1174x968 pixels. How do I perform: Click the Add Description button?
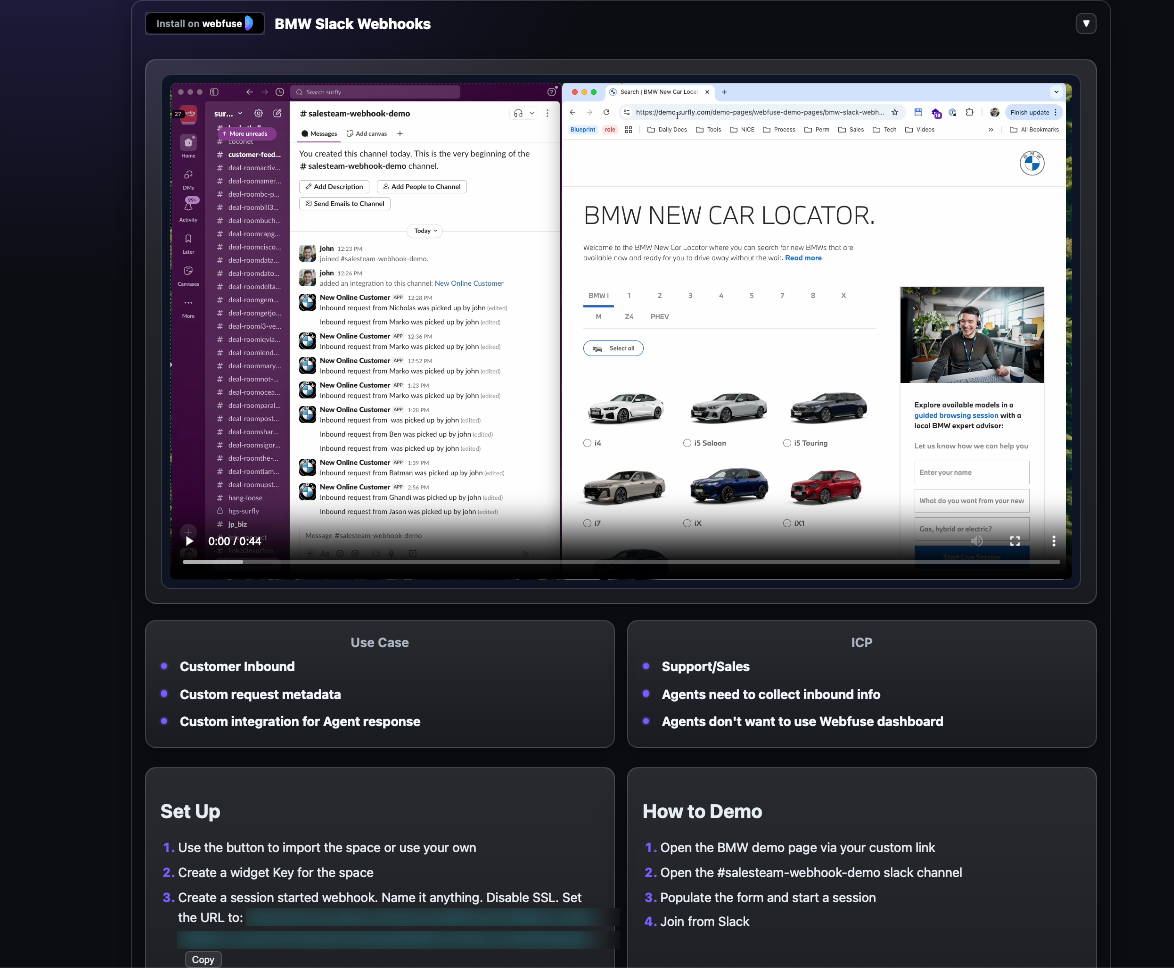click(x=334, y=186)
